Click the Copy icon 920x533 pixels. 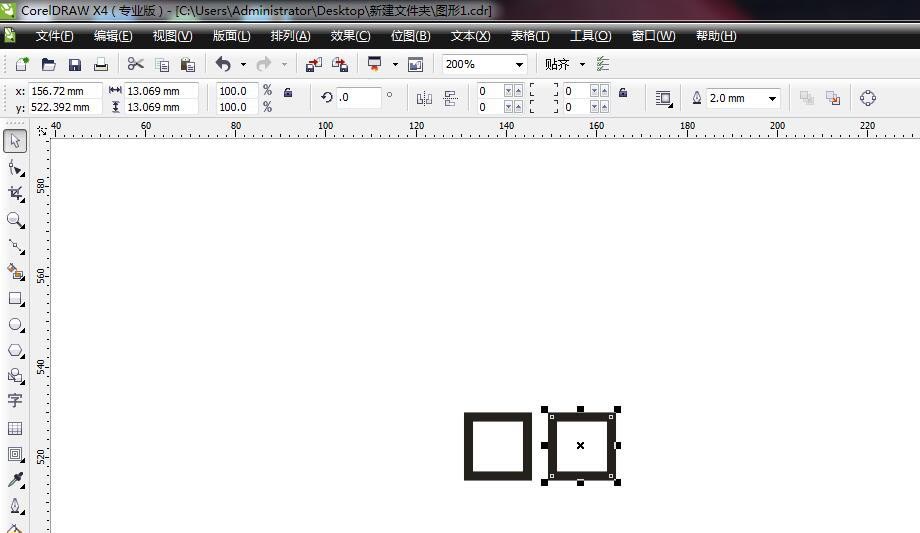162,65
